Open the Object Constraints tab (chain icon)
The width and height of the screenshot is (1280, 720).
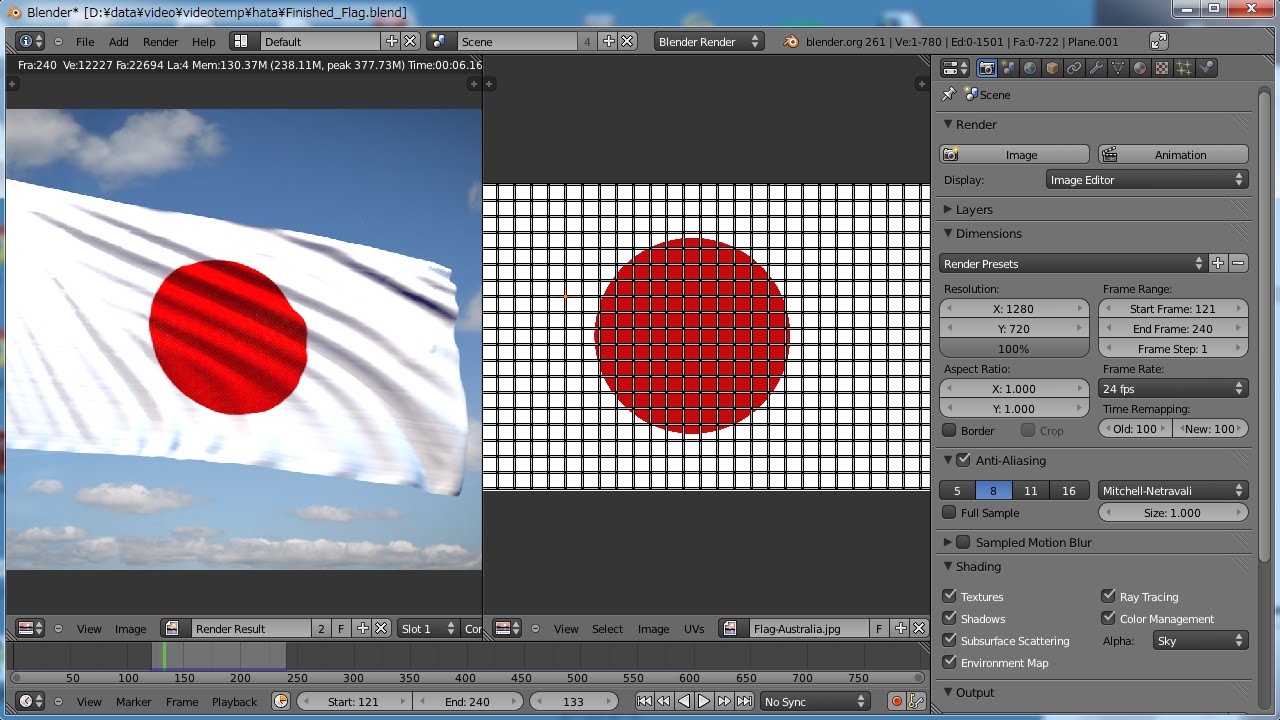(1074, 68)
